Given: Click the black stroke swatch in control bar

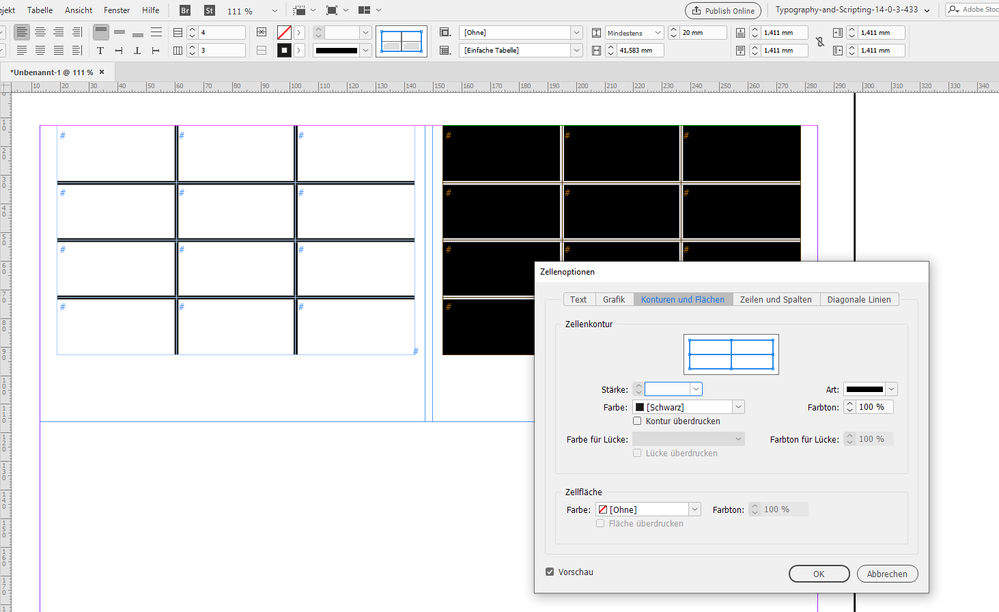Looking at the screenshot, I should point(284,50).
